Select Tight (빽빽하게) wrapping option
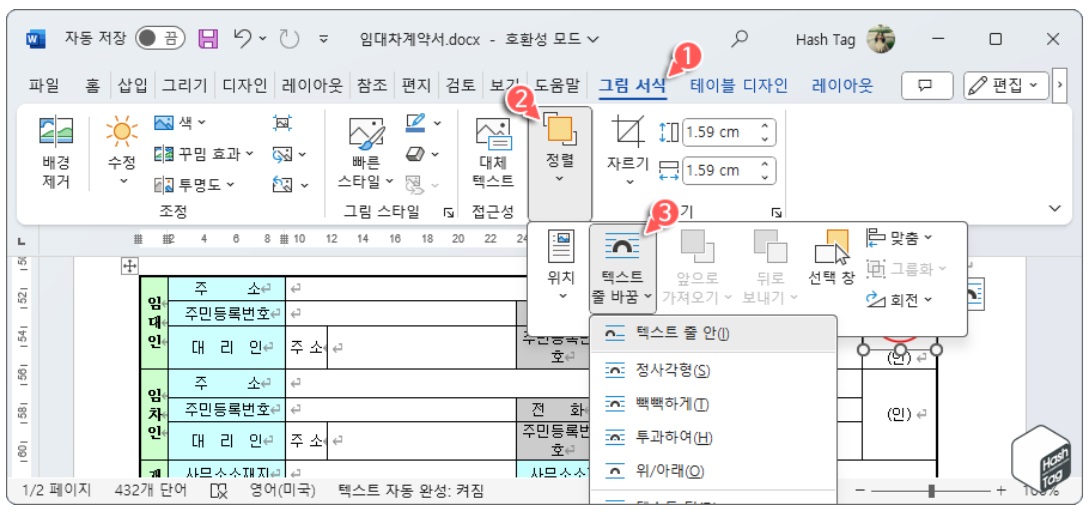 (713, 404)
